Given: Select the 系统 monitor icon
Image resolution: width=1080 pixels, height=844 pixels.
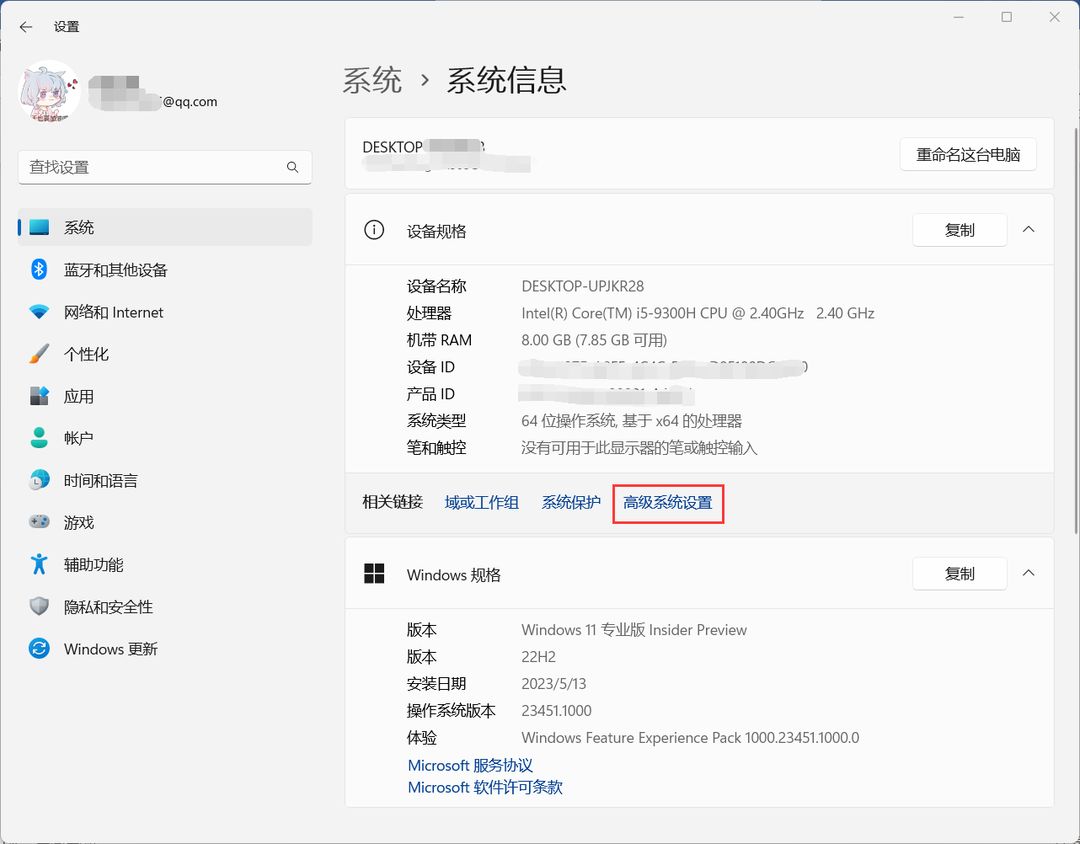Looking at the screenshot, I should click(39, 227).
